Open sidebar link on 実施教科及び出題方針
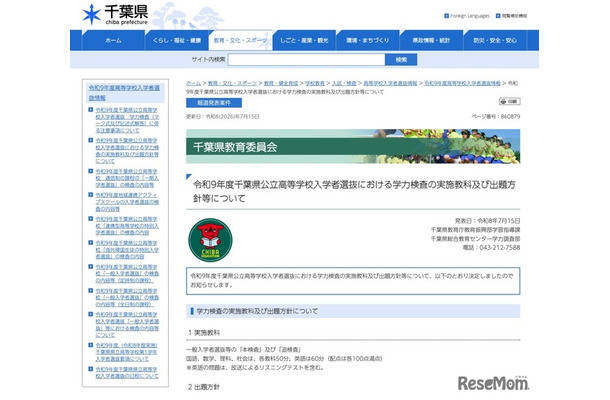 point(127,151)
